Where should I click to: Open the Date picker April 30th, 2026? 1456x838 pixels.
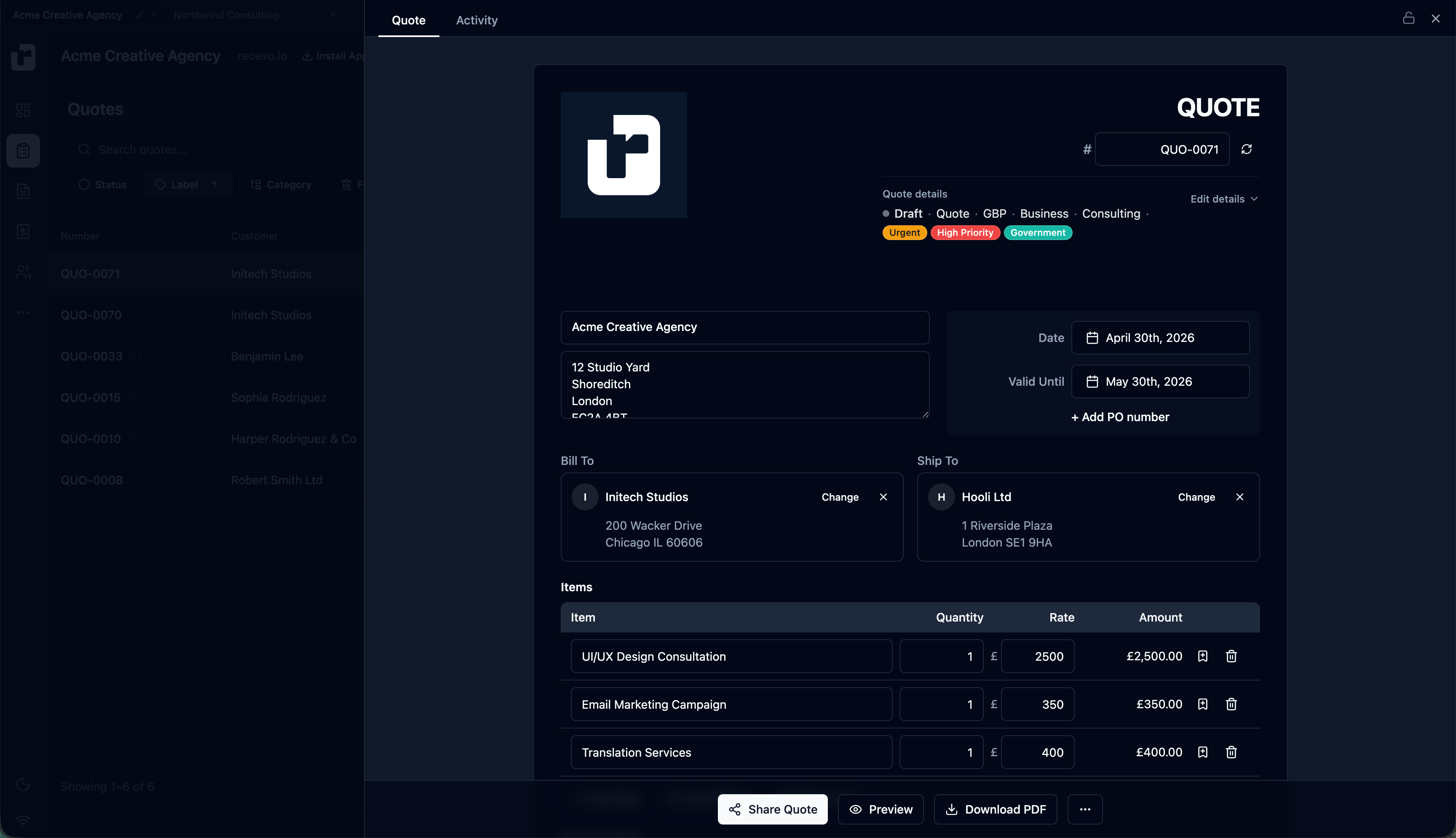click(1160, 338)
